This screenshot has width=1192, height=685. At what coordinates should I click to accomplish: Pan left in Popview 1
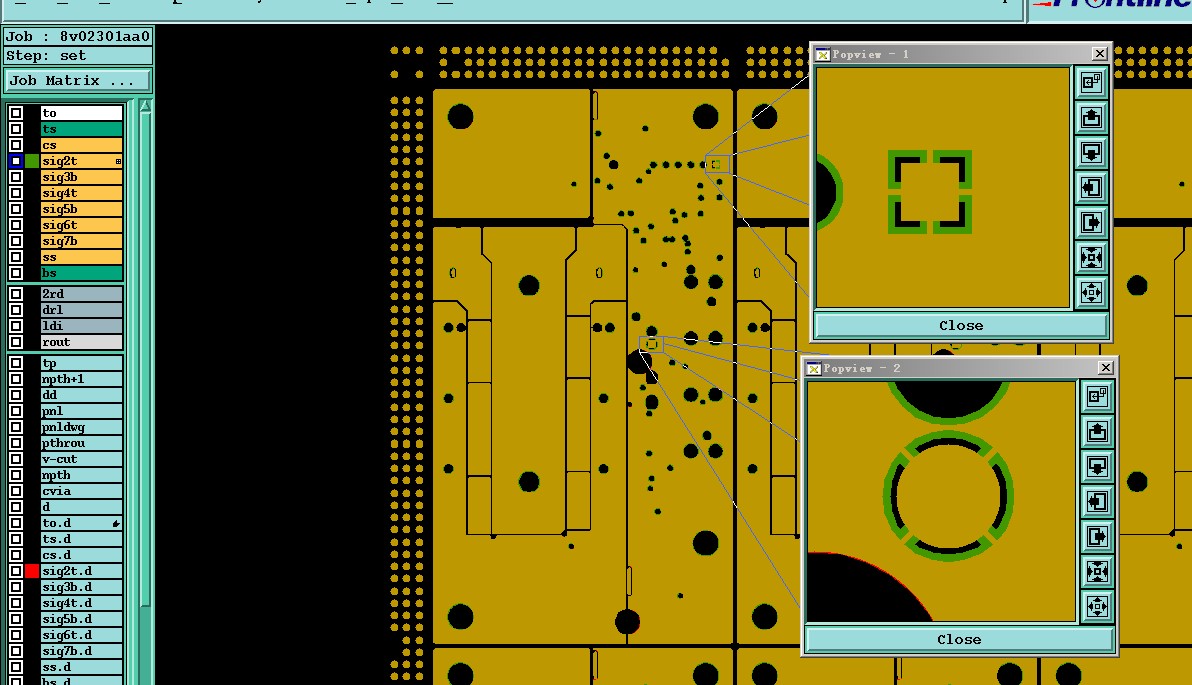[x=1091, y=187]
